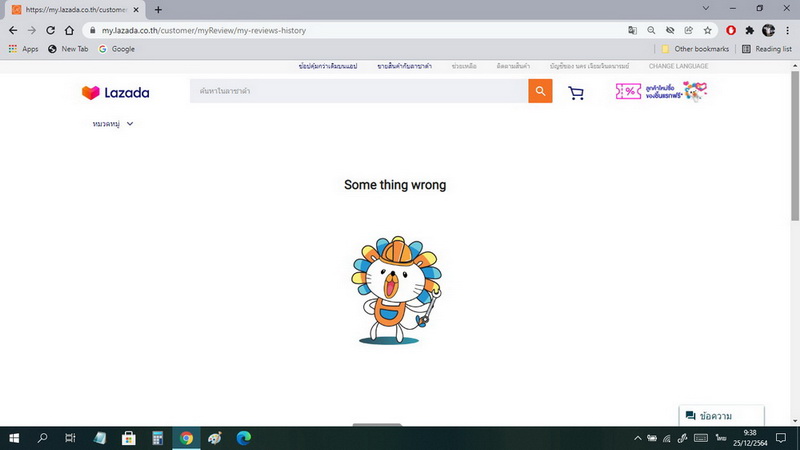Open Other bookmarks folder
Viewport: 800px width, 450px height.
coord(695,49)
